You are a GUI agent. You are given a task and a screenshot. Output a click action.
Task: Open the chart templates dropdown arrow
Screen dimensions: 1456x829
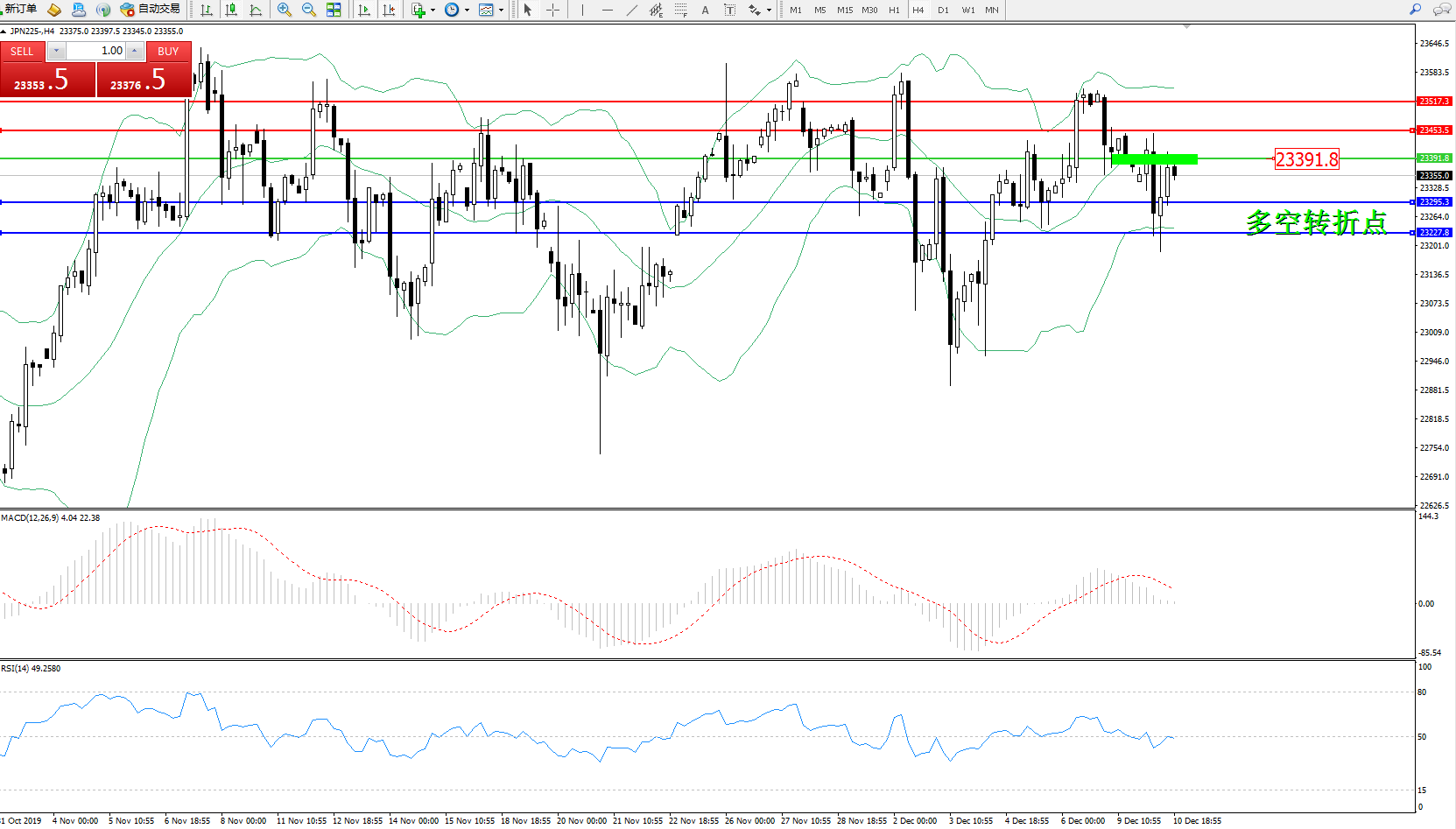point(501,11)
